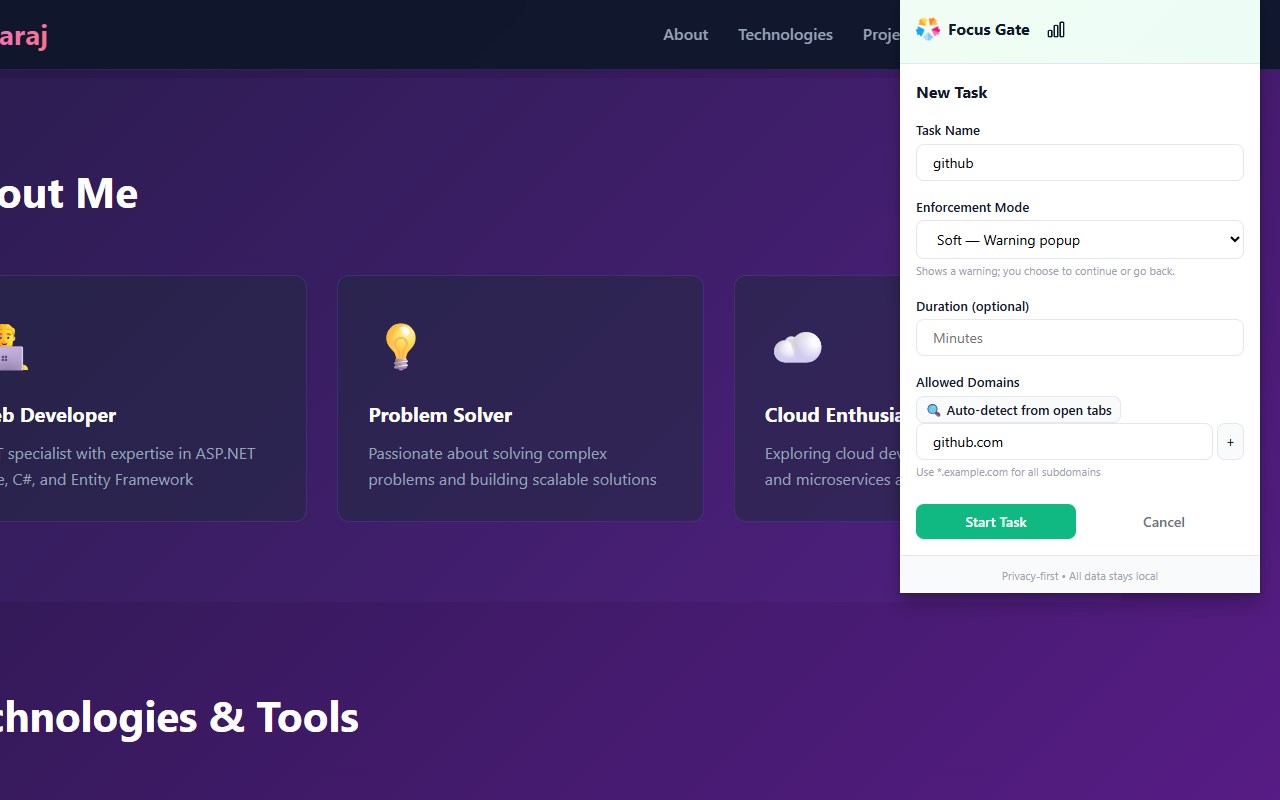Click the Start Task button
This screenshot has width=1280, height=800.
[x=996, y=522]
